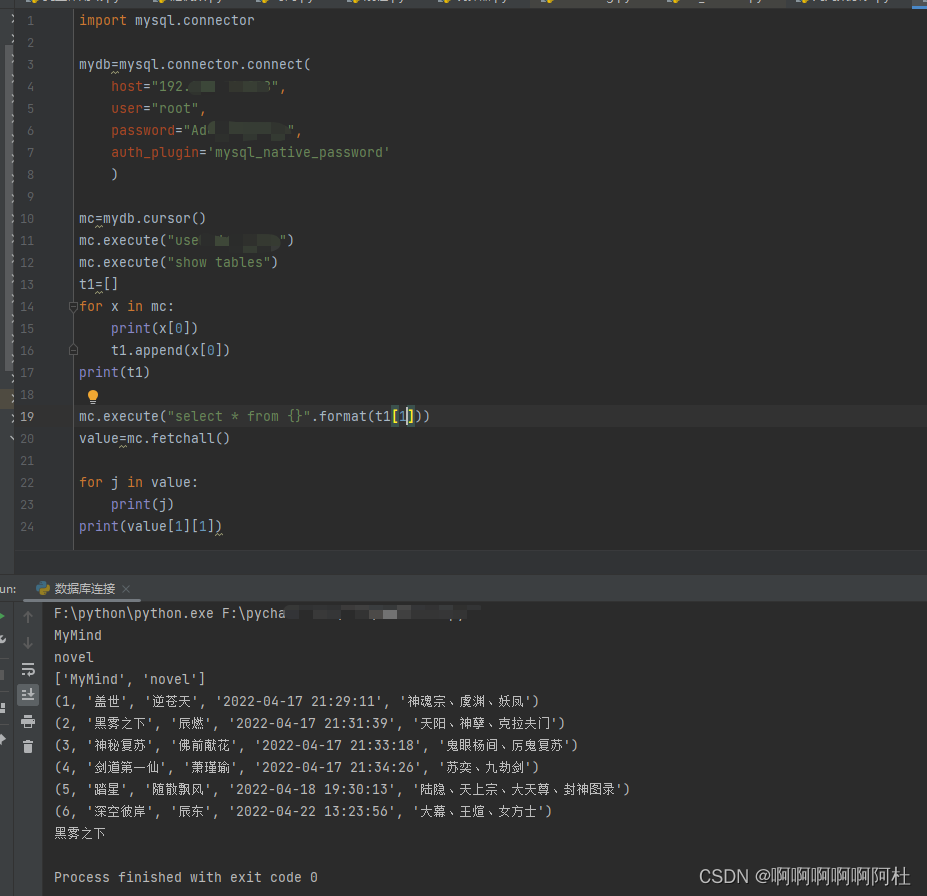This screenshot has width=927, height=896.
Task: Click the value=mc.fetchall() line
Action: point(154,439)
